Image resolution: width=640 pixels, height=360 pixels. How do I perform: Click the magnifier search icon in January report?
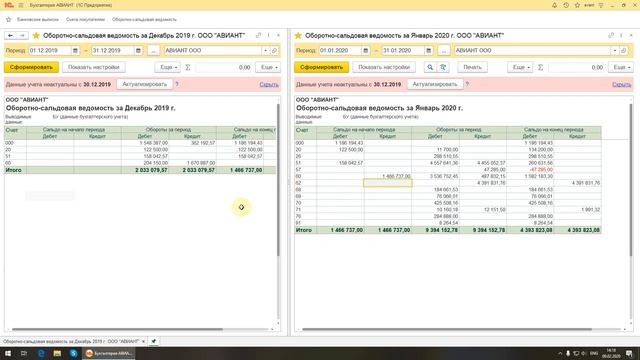(x=430, y=67)
